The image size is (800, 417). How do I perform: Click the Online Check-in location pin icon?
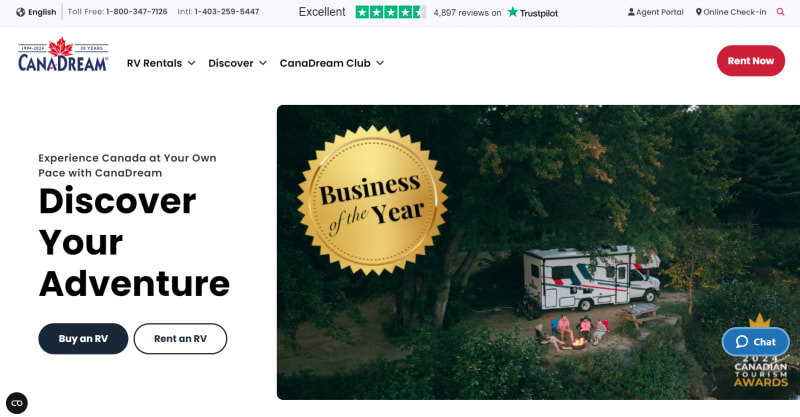698,12
